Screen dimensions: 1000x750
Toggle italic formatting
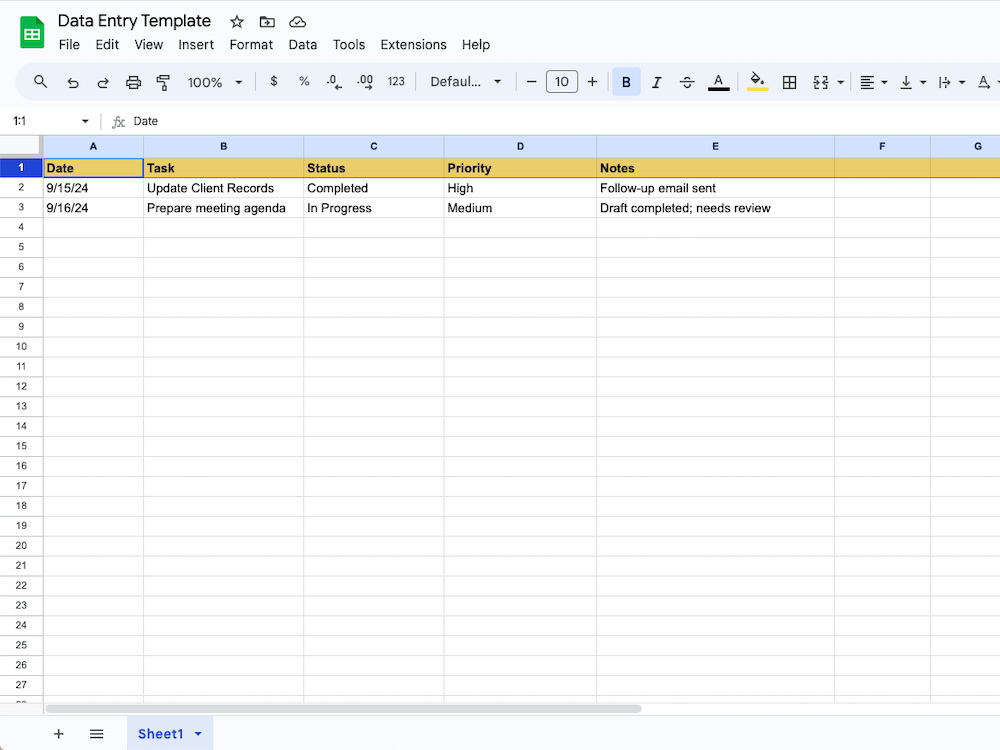[x=656, y=82]
